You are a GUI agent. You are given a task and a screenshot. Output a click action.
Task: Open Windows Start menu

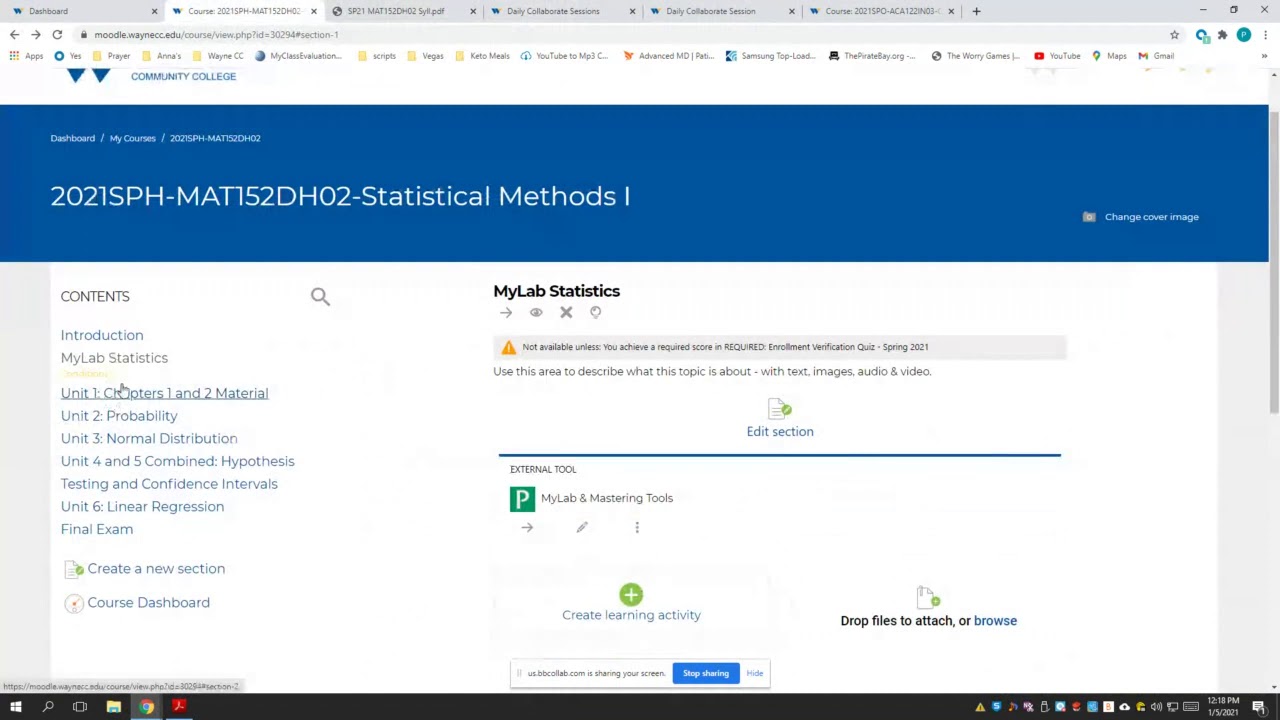click(15, 707)
